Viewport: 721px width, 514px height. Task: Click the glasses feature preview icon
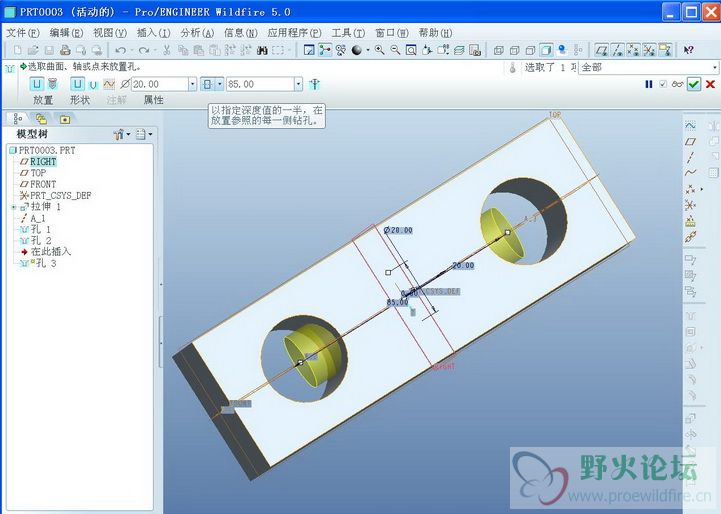tap(677, 84)
